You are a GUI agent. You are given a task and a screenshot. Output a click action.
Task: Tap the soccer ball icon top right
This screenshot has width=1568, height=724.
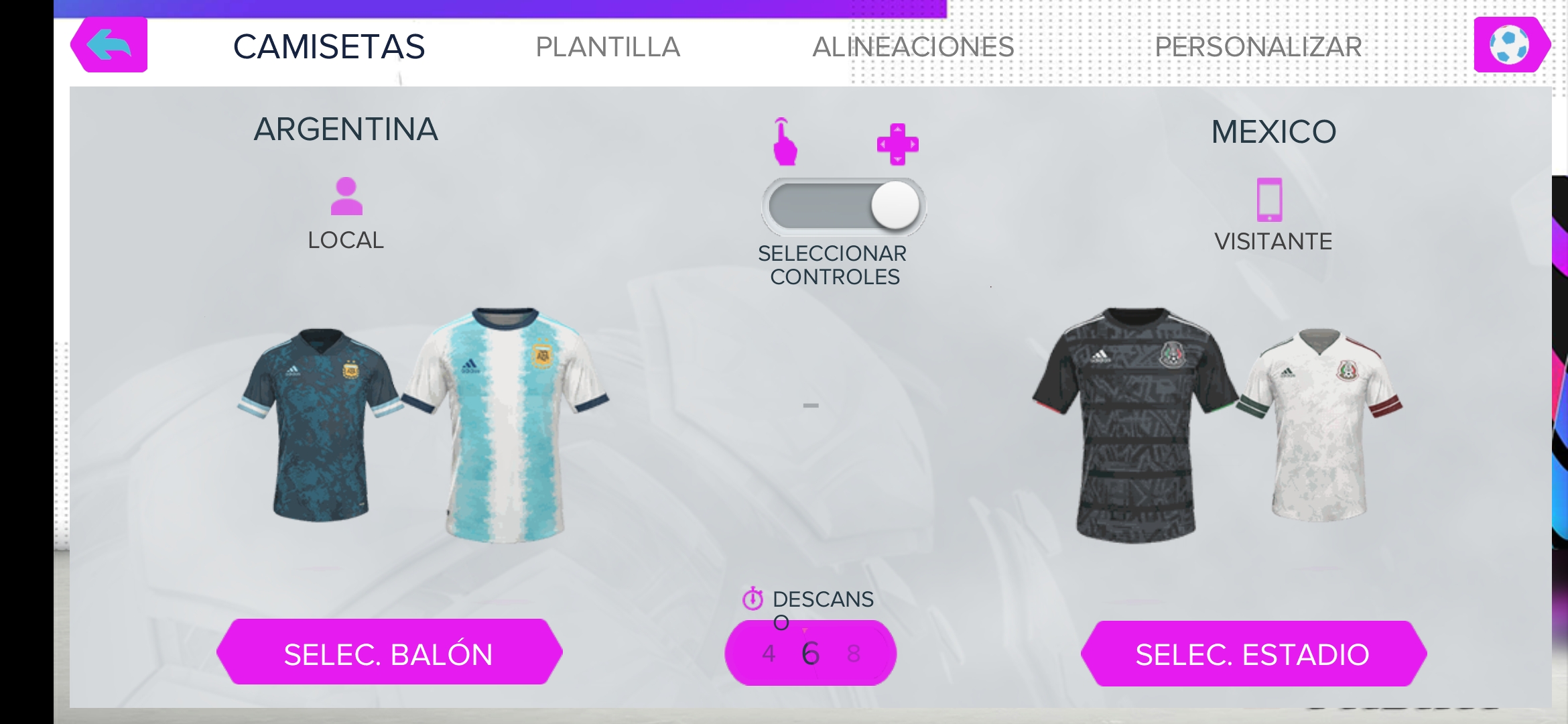point(1511,45)
